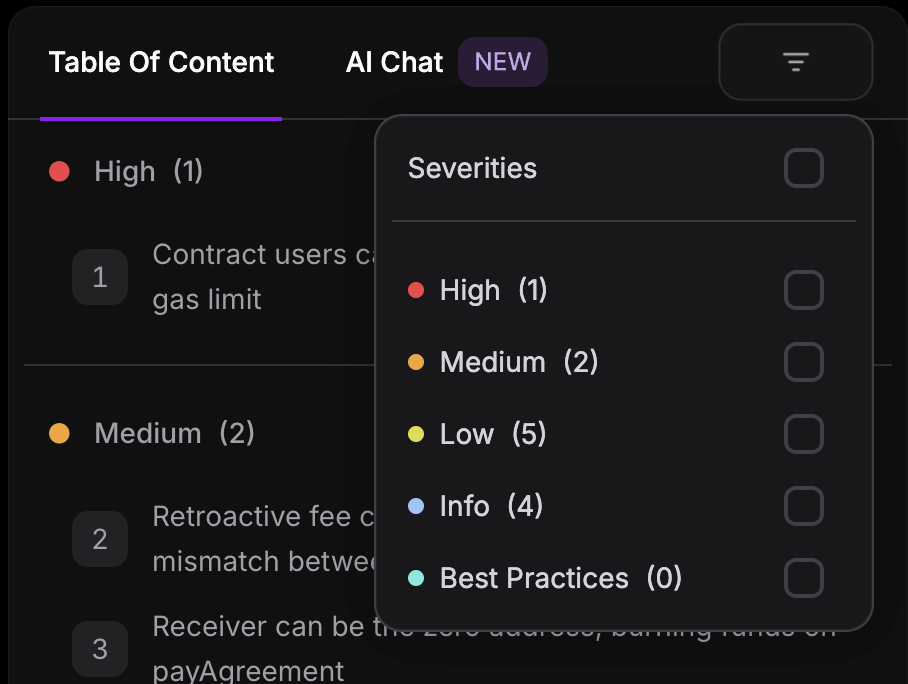Click the numbered badge 1

point(100,277)
